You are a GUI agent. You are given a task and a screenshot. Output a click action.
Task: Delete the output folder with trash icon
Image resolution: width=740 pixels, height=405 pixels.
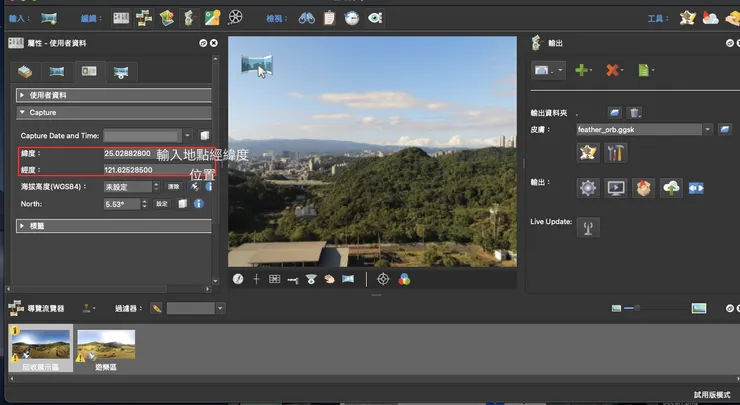(634, 113)
